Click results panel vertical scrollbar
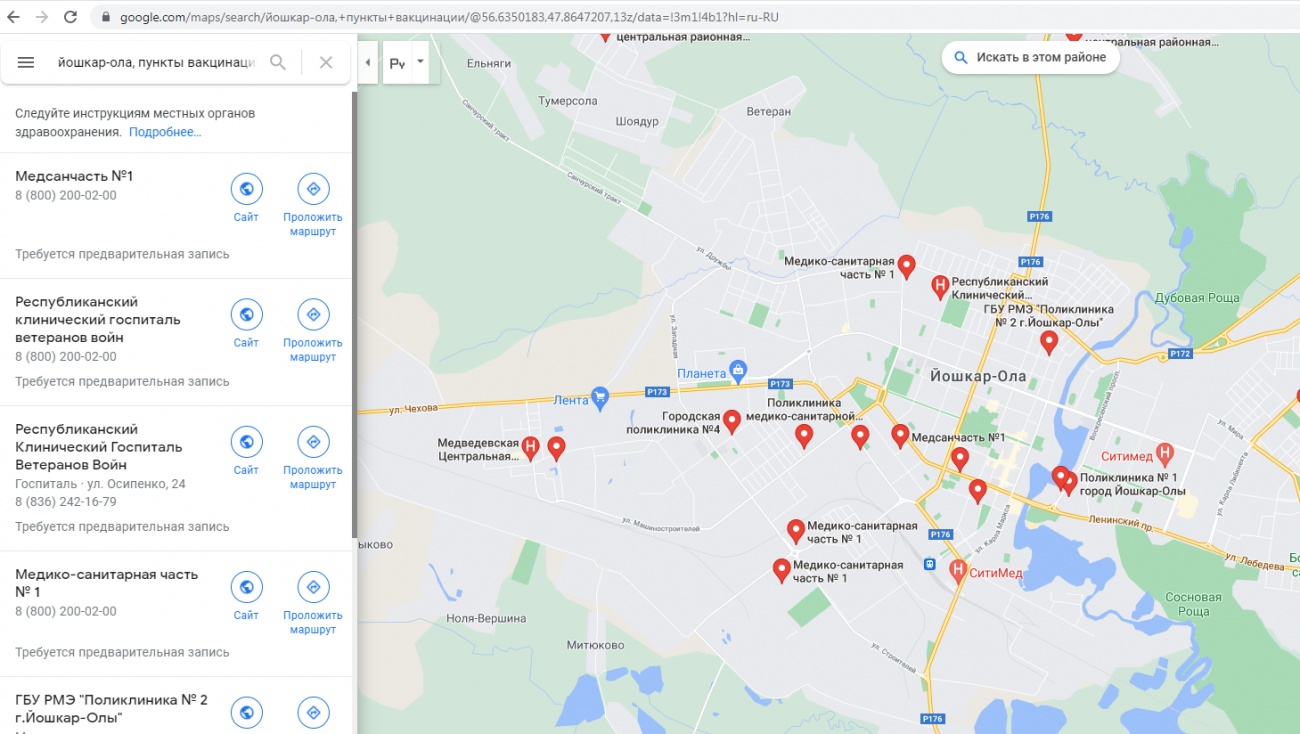Viewport: 1300px width, 734px height. point(354,315)
